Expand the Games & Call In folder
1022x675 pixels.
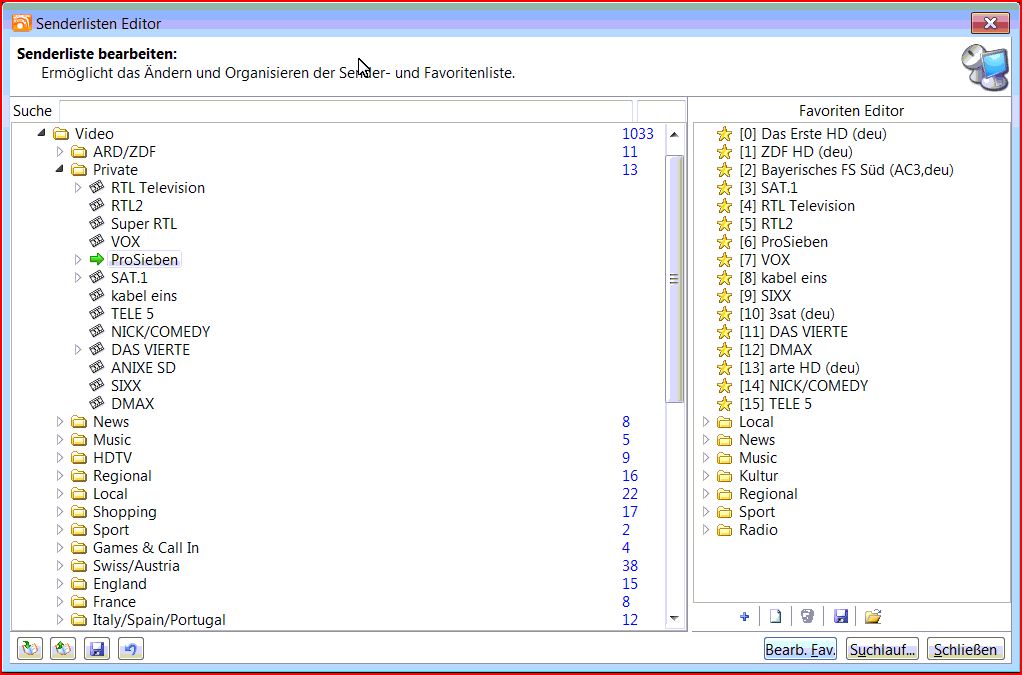(60, 547)
